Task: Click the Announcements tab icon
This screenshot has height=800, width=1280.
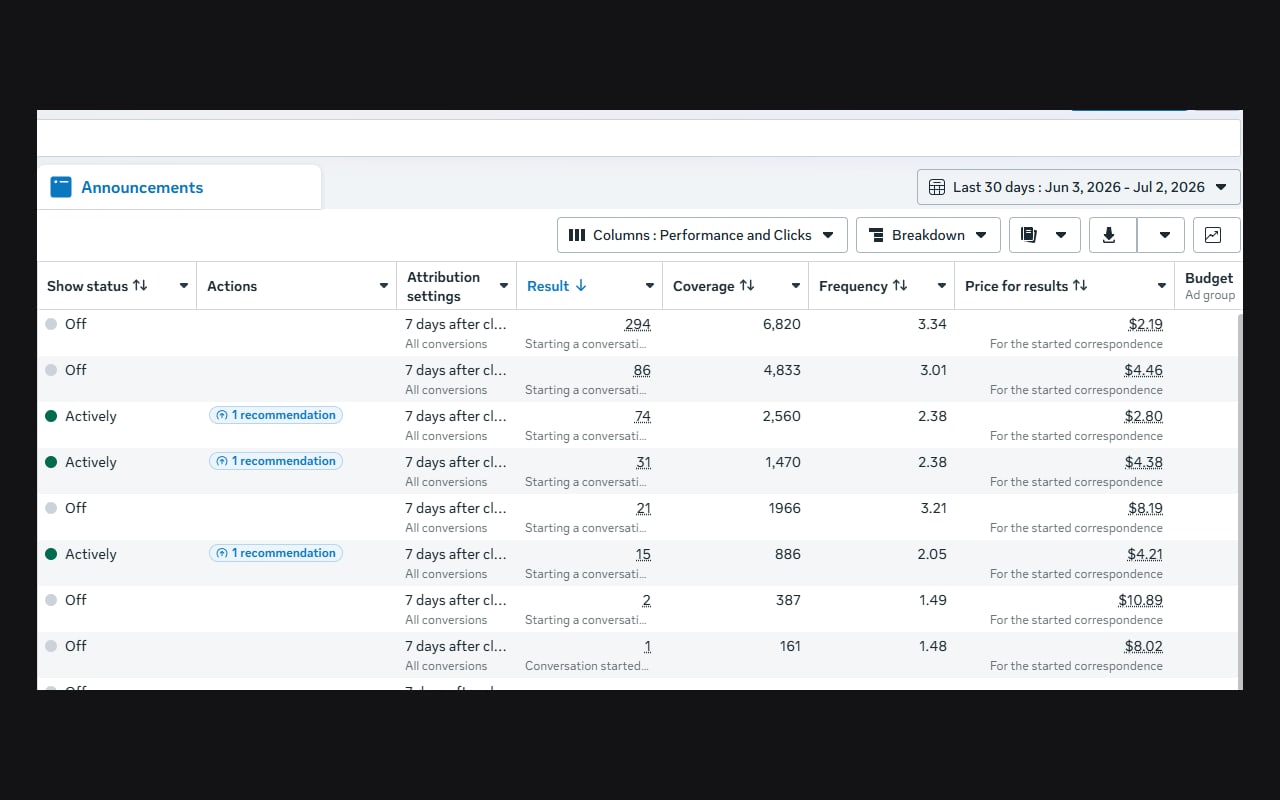Action: pyautogui.click(x=61, y=187)
